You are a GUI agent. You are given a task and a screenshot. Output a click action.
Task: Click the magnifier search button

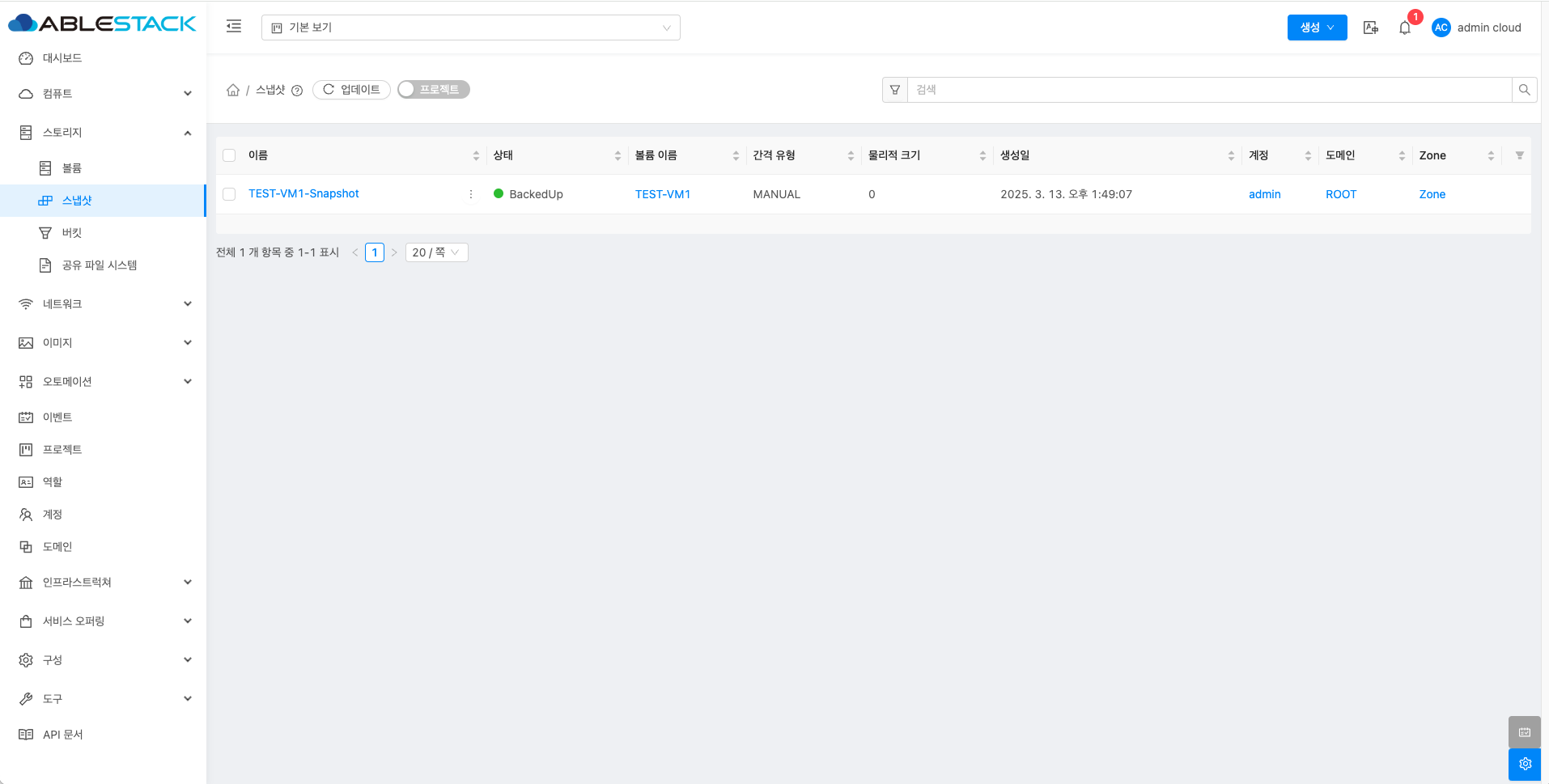click(x=1524, y=90)
